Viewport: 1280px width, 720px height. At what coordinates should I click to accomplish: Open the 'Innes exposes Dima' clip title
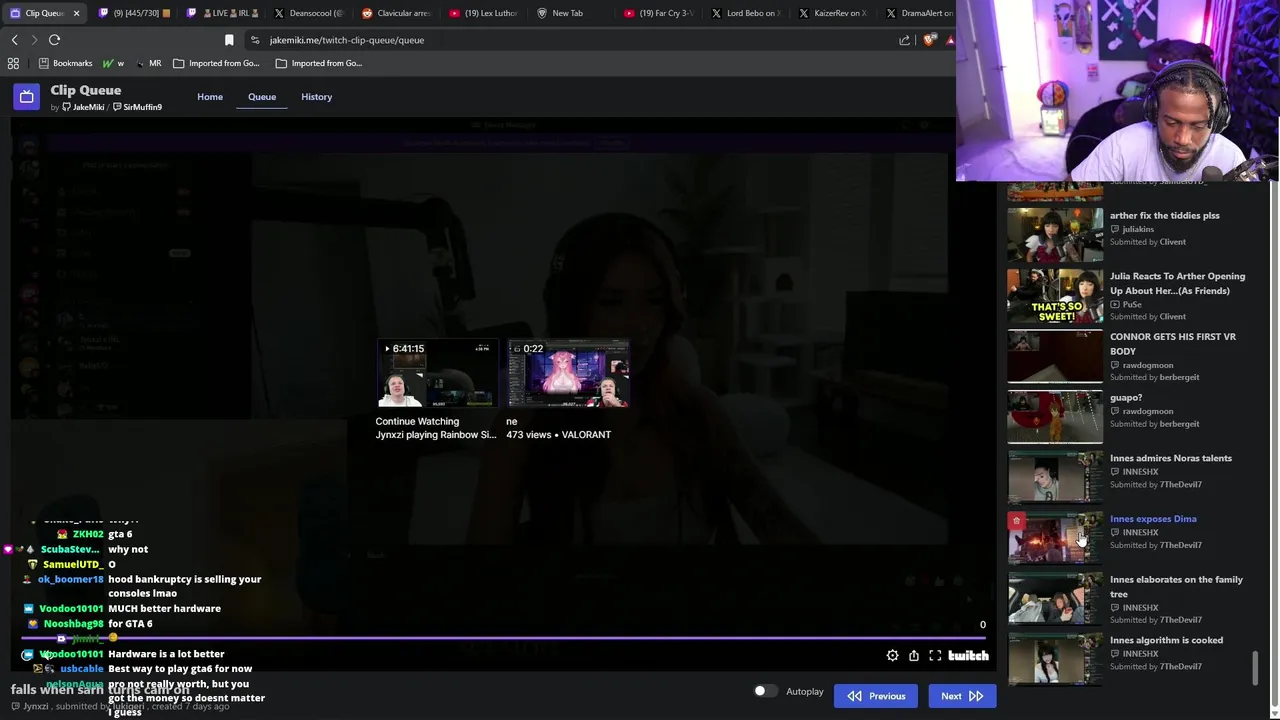point(1153,519)
